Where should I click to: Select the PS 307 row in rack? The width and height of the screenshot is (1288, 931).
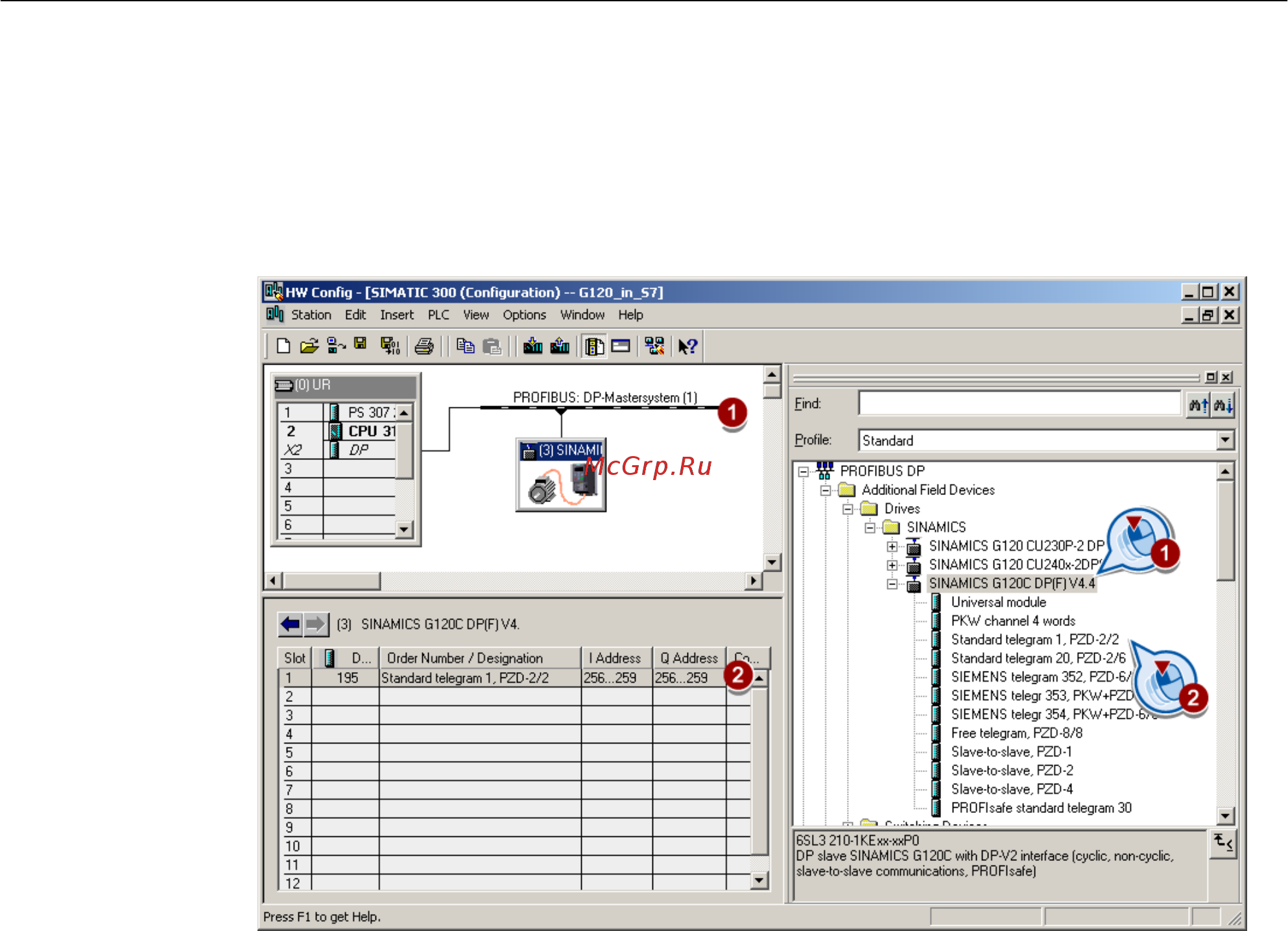click(337, 413)
